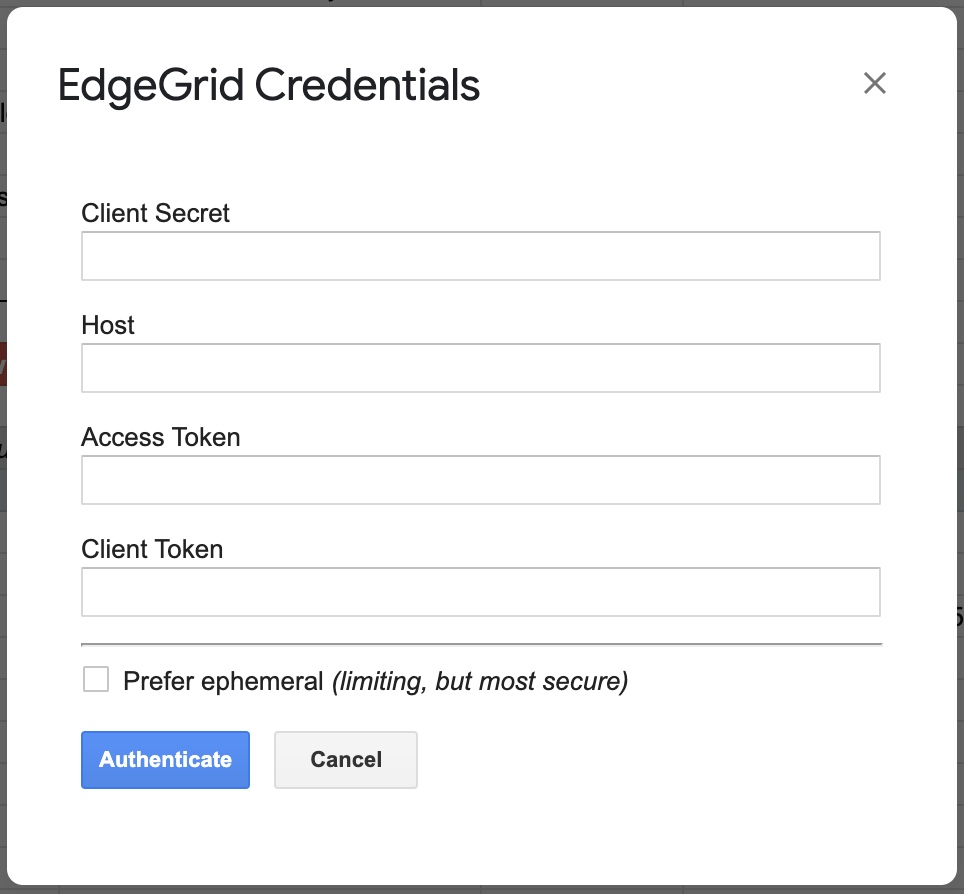Click the dimmed spreadsheet strip above the dialog

482,3
